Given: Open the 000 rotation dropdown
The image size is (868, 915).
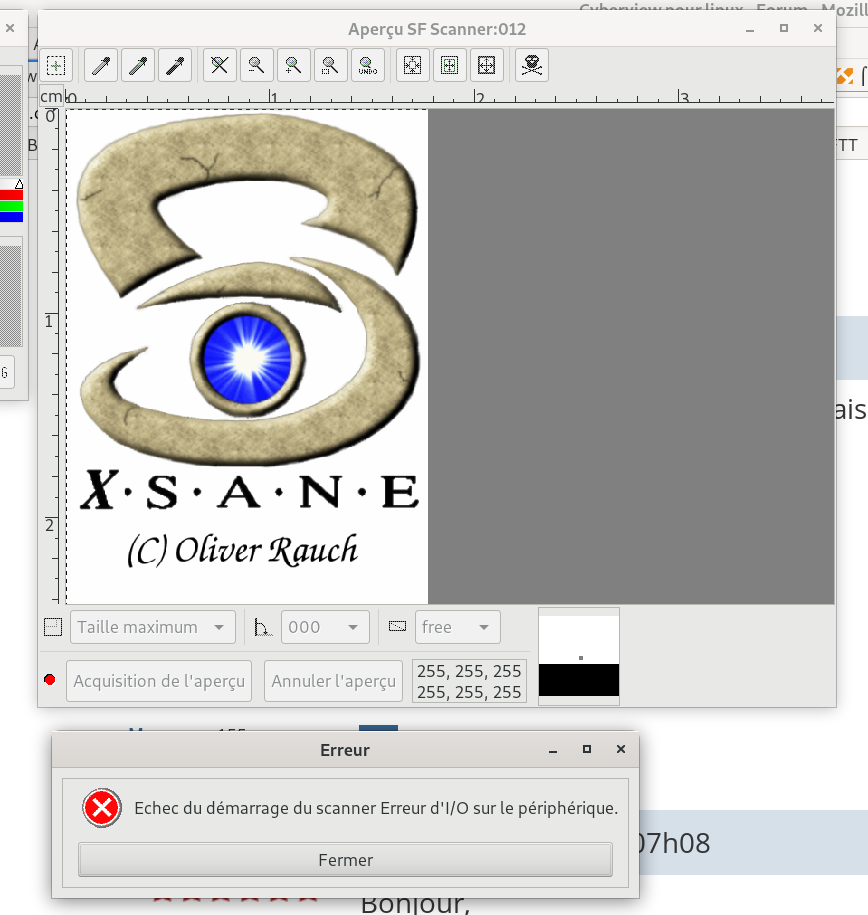Looking at the screenshot, I should [x=325, y=627].
